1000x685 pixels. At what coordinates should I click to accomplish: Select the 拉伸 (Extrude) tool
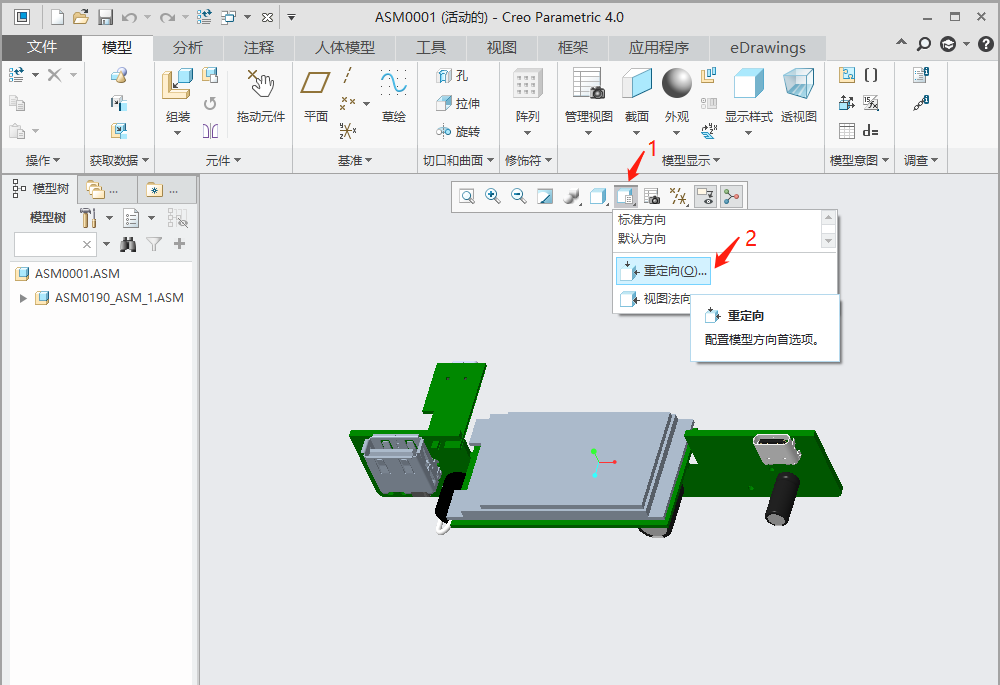[x=458, y=103]
